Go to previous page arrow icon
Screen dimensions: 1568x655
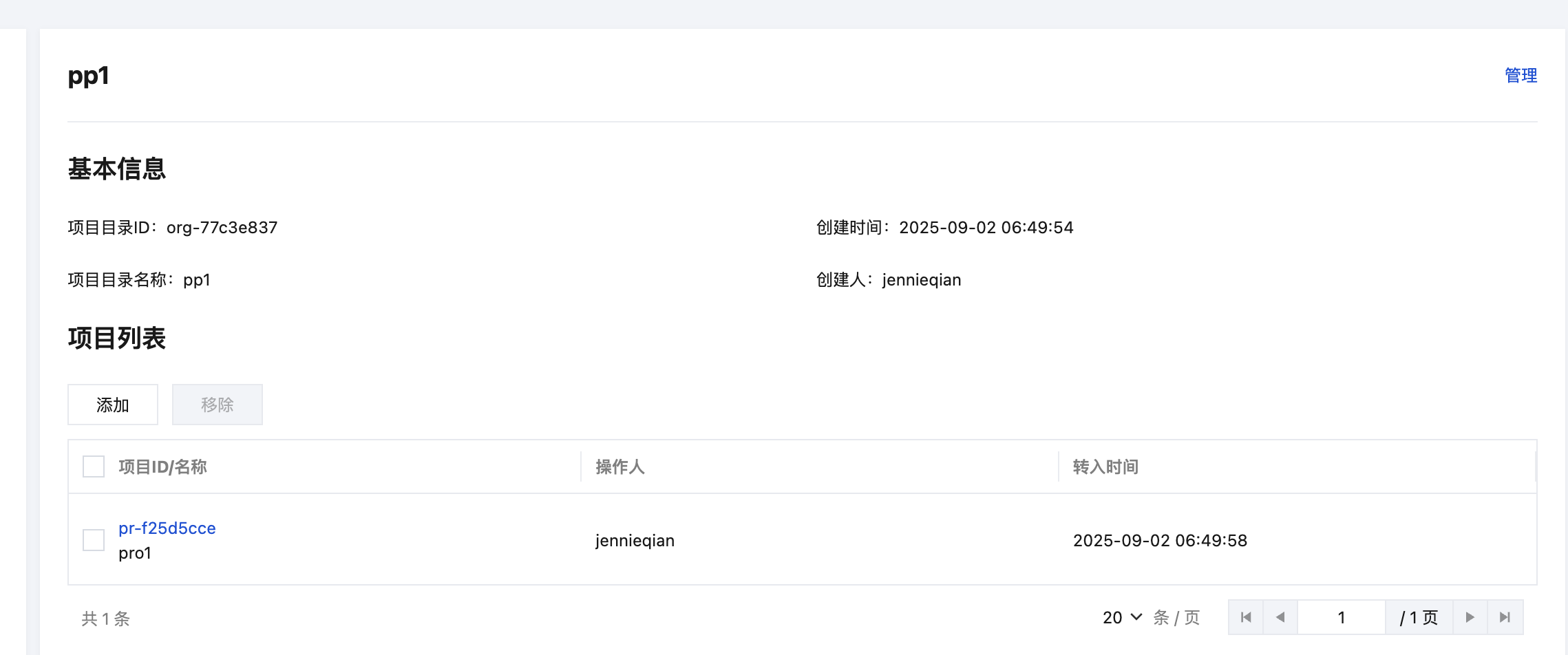(1280, 617)
